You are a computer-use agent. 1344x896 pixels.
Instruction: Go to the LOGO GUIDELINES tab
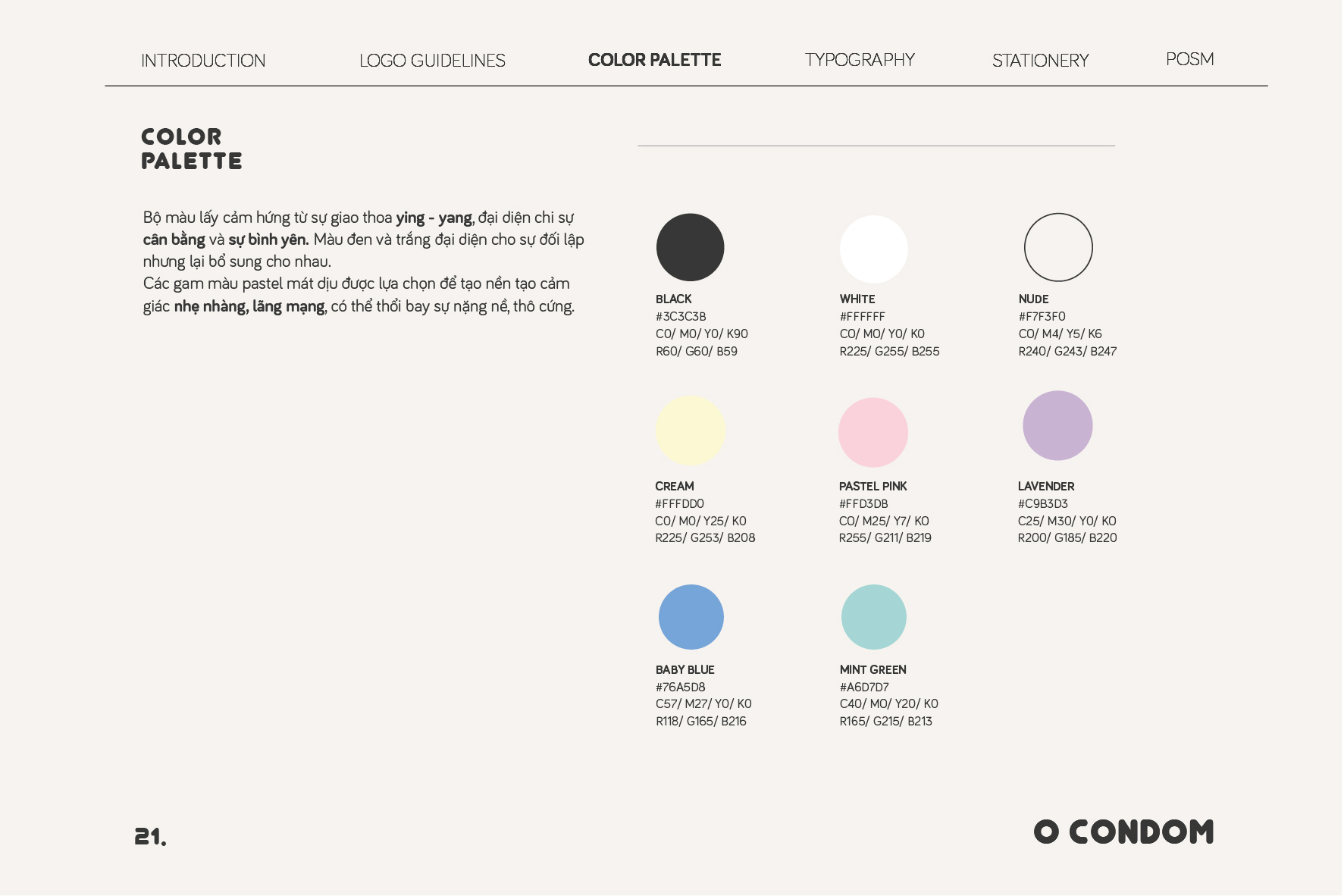coord(432,61)
